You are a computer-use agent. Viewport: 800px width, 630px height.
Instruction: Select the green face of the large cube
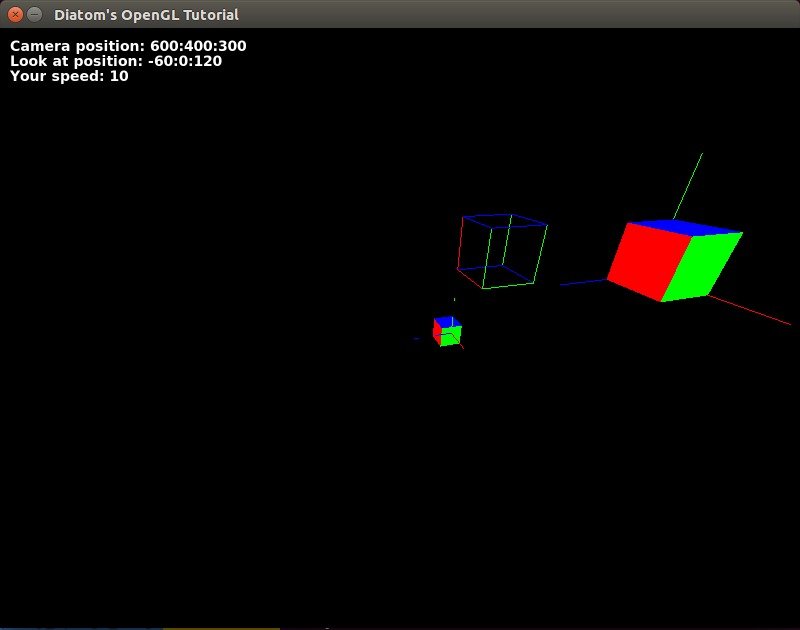tap(707, 265)
